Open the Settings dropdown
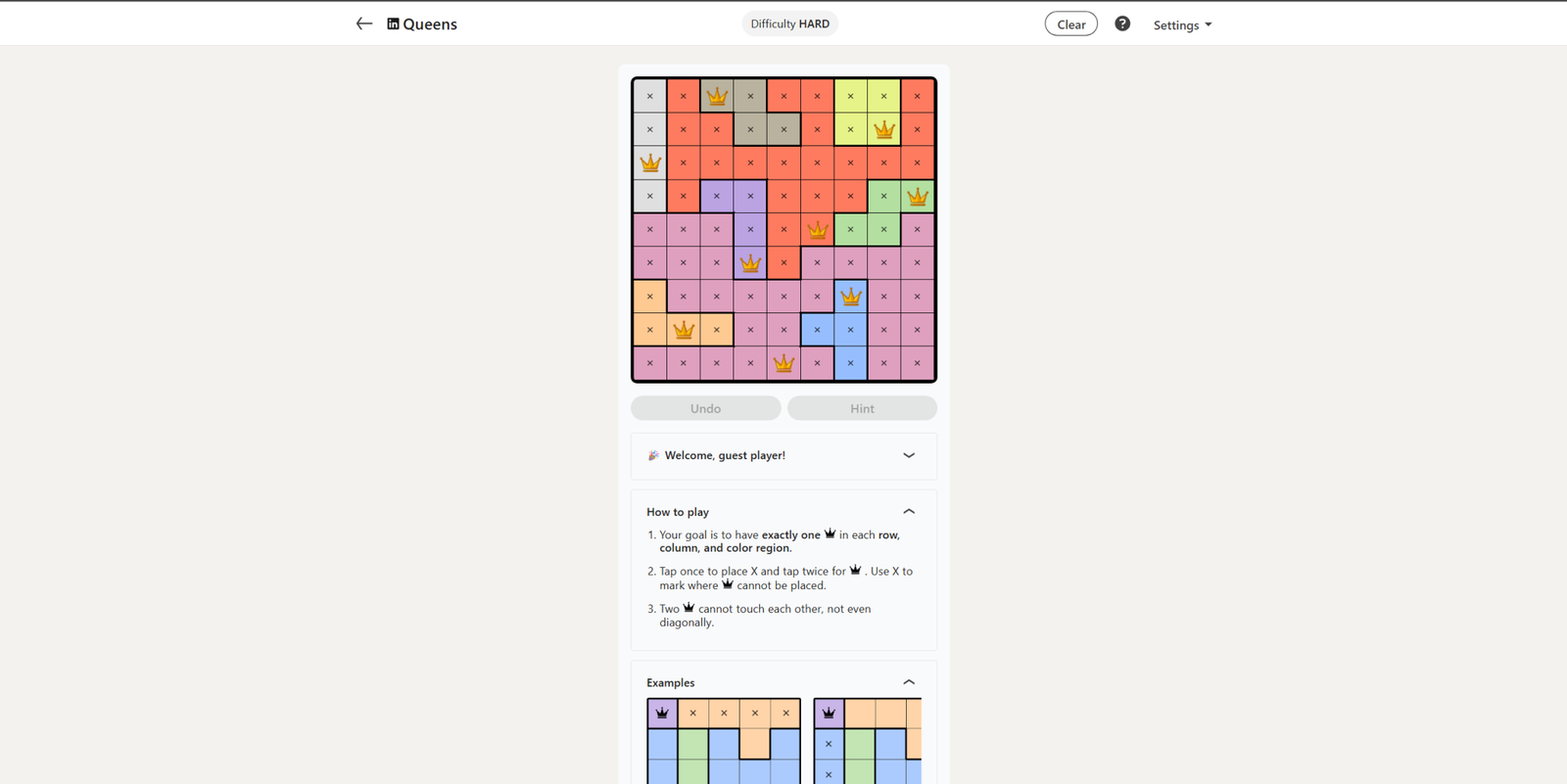The image size is (1567, 784). tap(1182, 24)
